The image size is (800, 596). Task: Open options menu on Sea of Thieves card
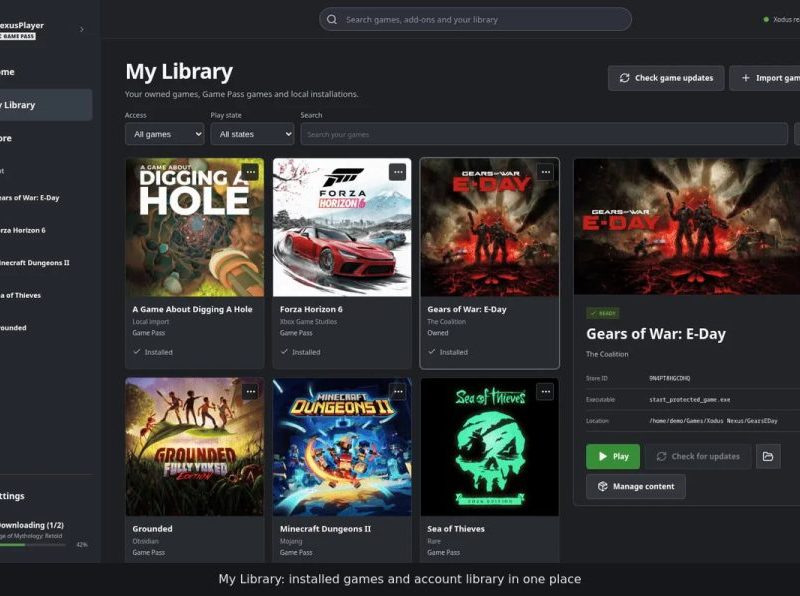pyautogui.click(x=545, y=392)
